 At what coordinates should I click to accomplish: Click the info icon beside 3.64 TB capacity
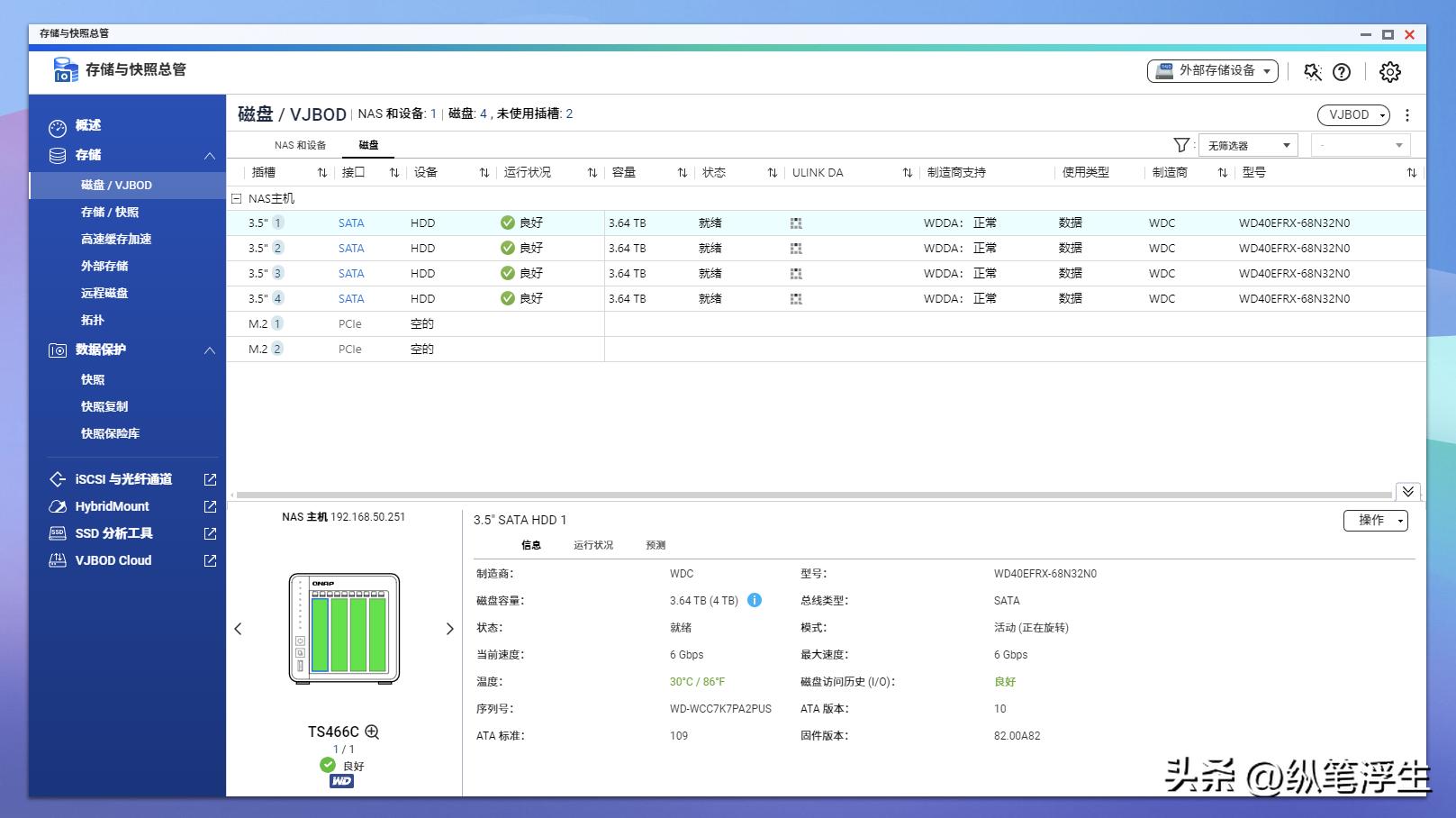[x=755, y=600]
